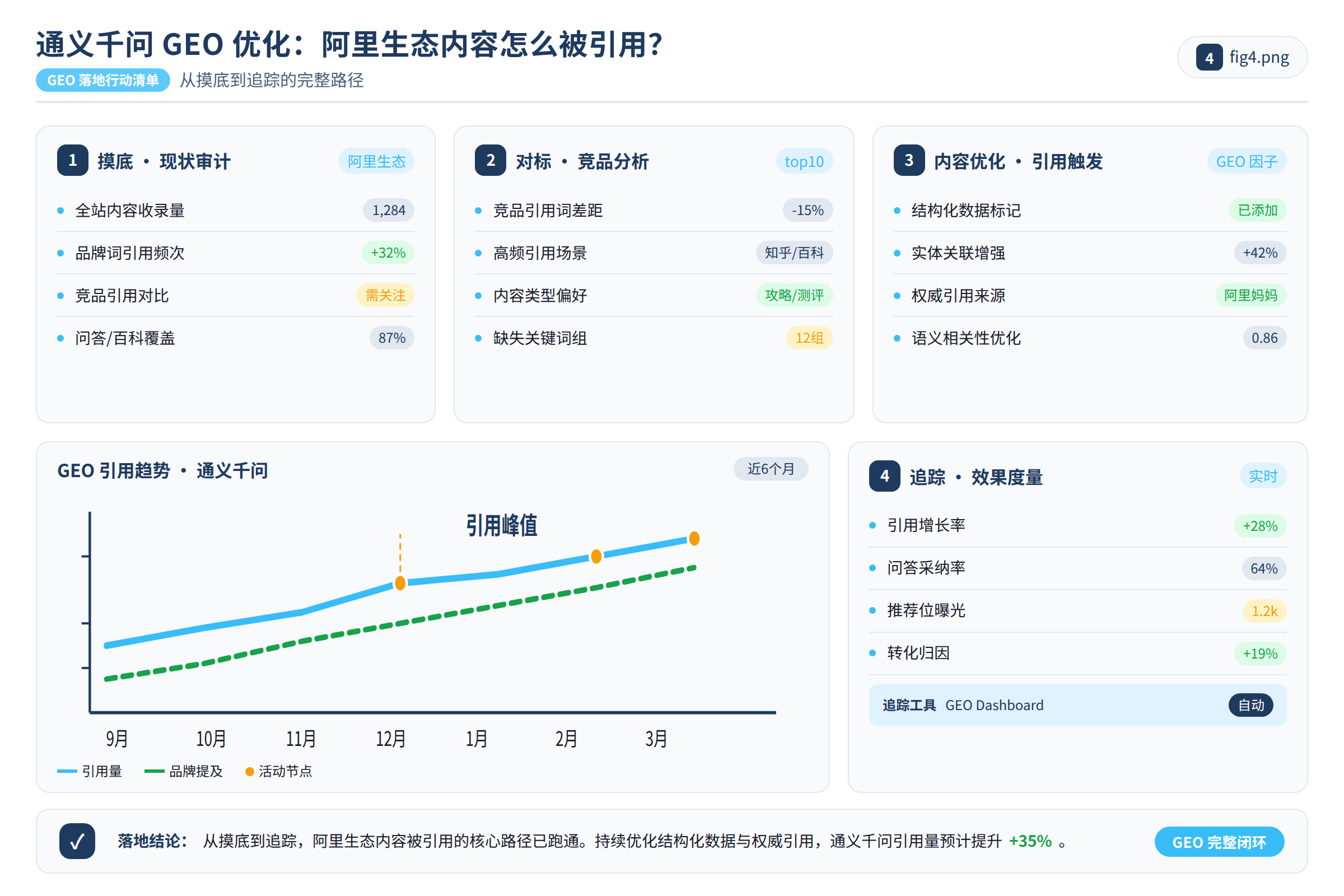Click the 3月 axis label
1344x896 pixels.
coord(656,739)
